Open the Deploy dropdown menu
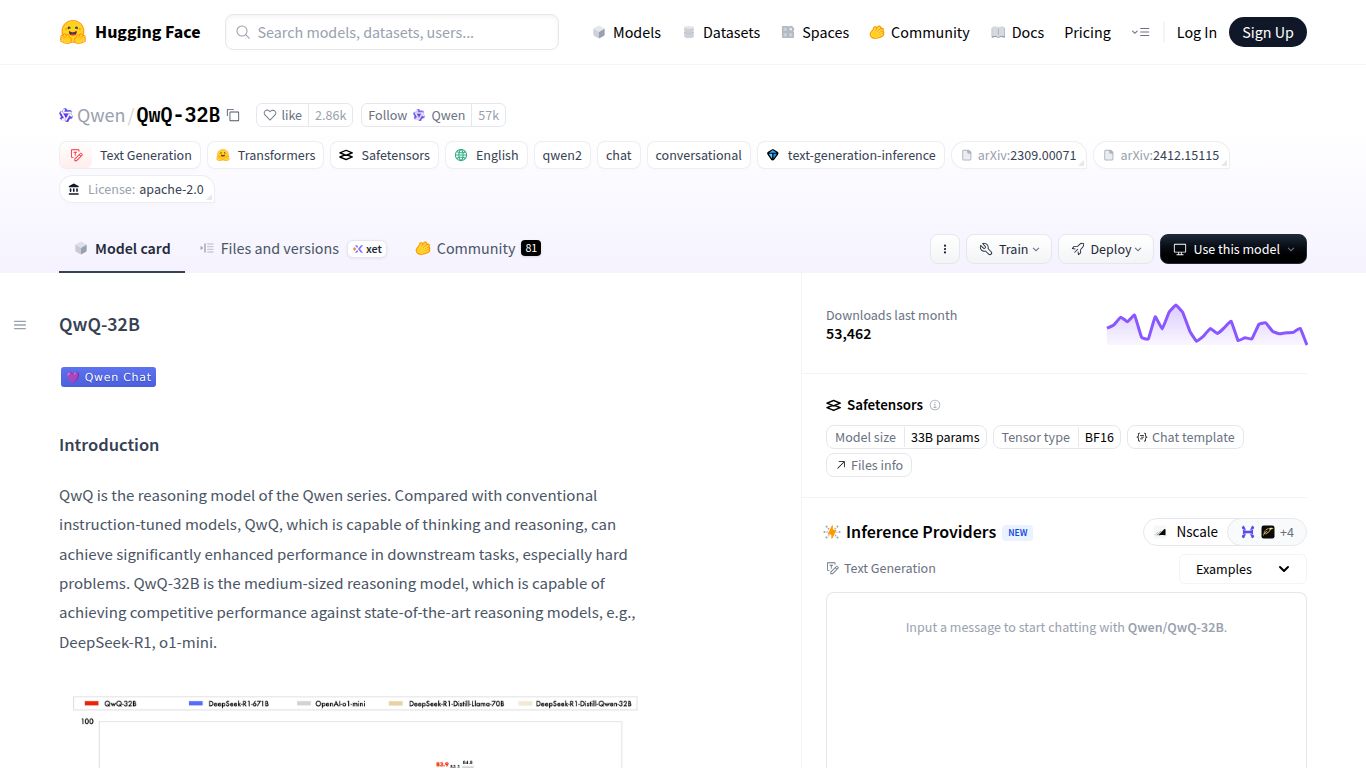Image resolution: width=1366 pixels, height=768 pixels. pos(1105,249)
